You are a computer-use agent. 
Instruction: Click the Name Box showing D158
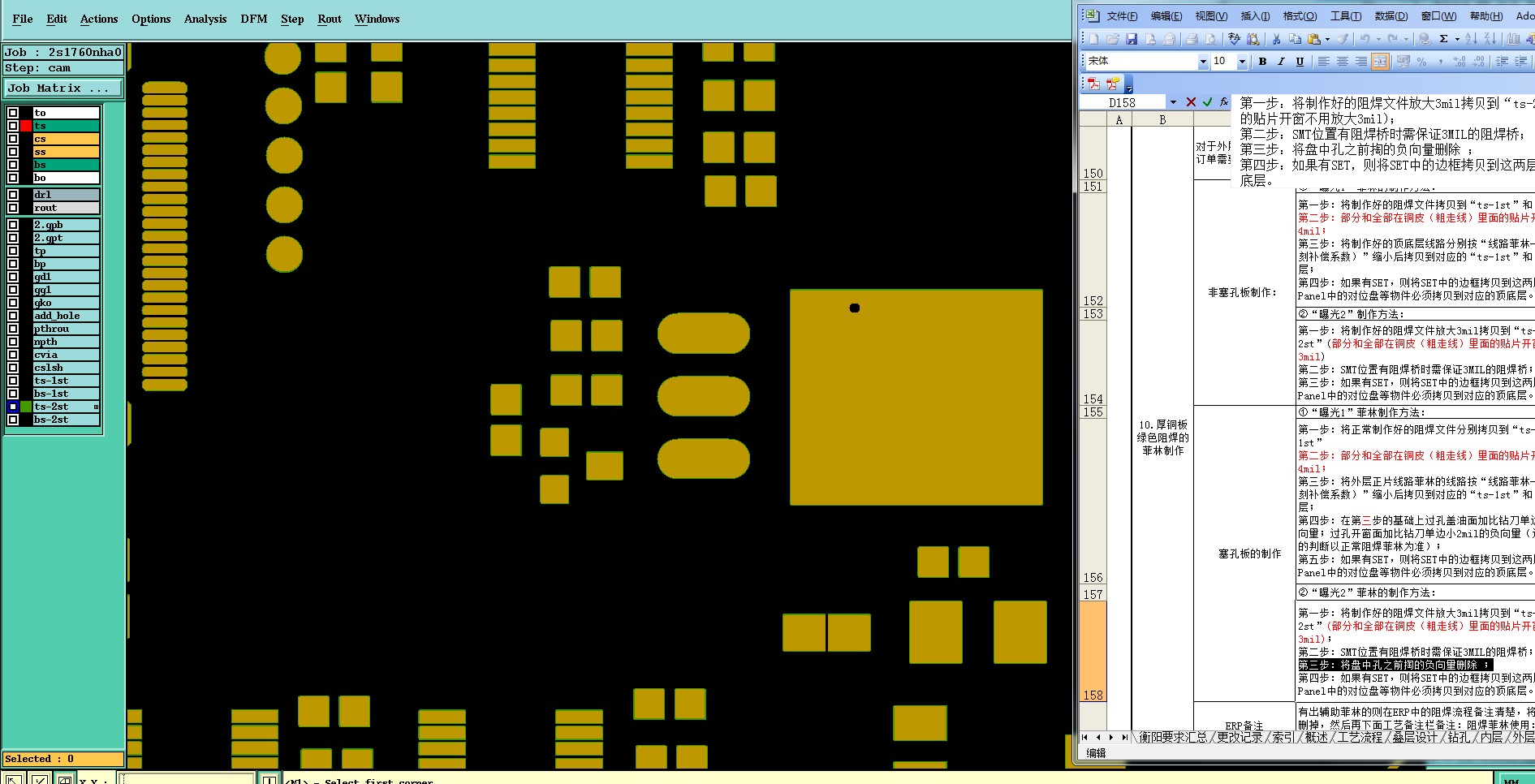(1123, 102)
